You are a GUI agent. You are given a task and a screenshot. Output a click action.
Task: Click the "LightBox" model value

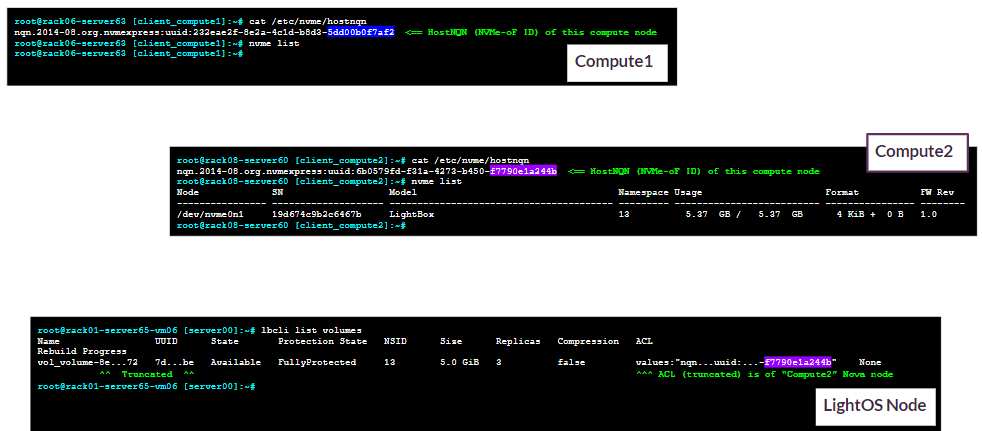411,214
